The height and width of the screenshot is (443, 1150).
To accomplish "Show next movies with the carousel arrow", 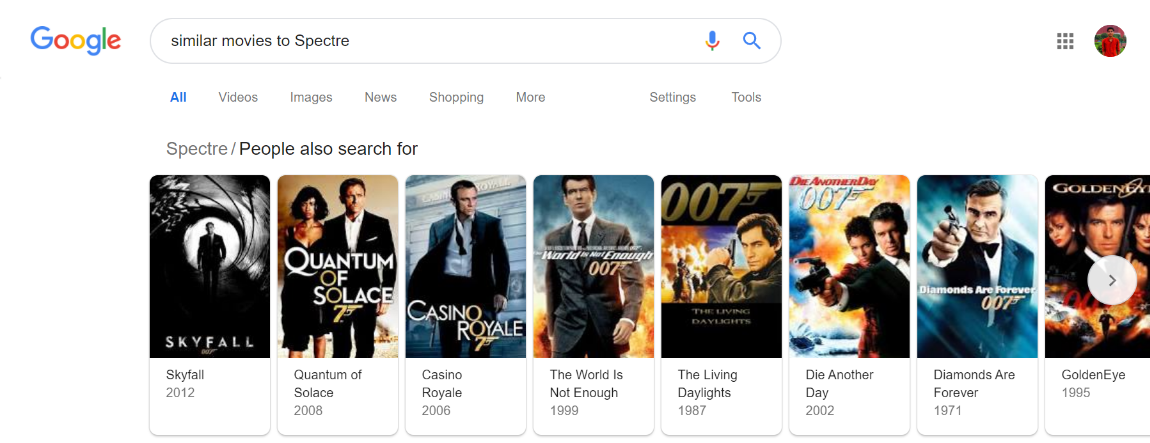I will coord(1112,280).
